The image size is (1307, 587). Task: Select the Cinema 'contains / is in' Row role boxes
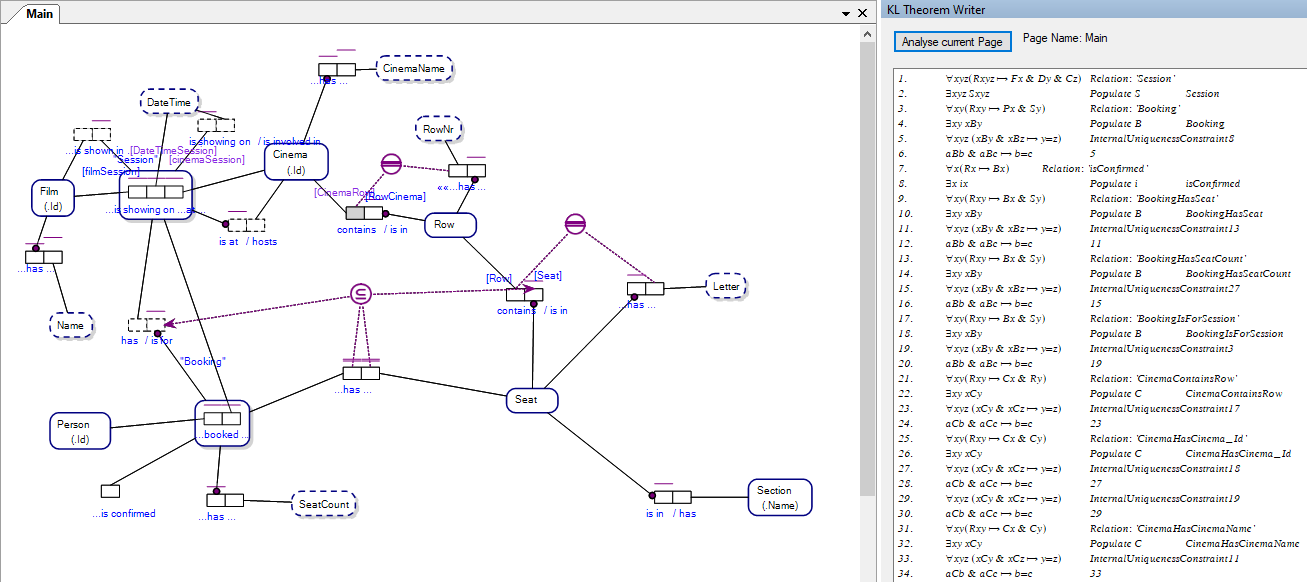click(x=364, y=213)
